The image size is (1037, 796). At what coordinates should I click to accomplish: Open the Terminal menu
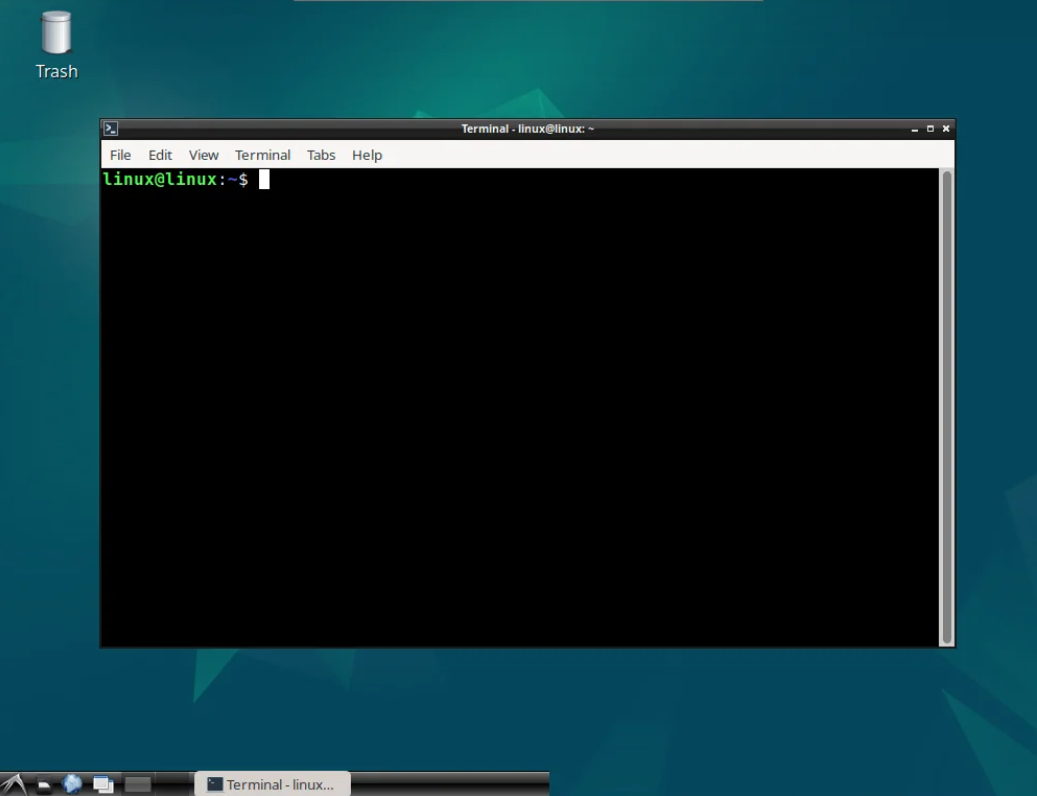[x=263, y=155]
